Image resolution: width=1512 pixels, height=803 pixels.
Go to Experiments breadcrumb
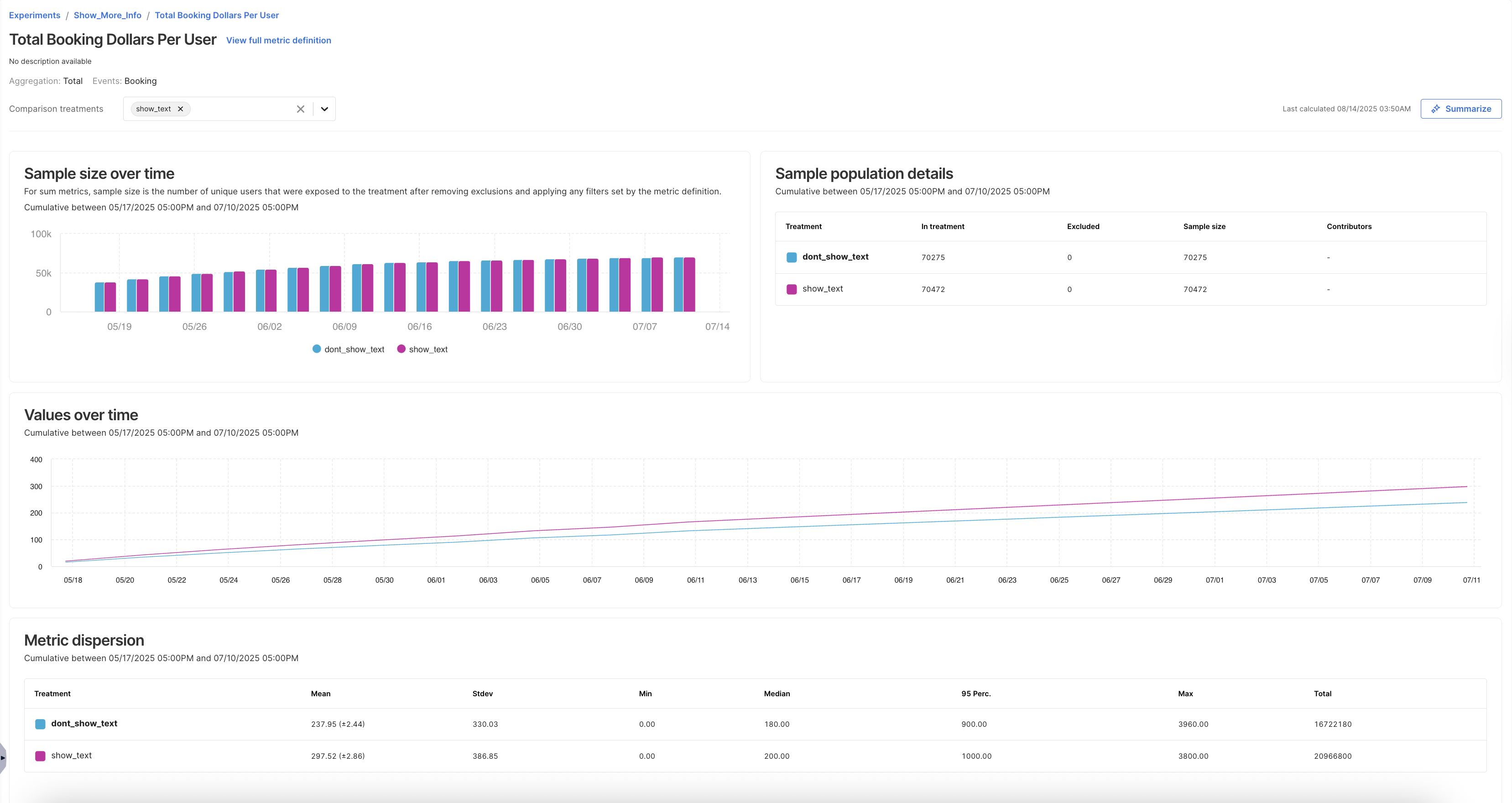point(35,15)
